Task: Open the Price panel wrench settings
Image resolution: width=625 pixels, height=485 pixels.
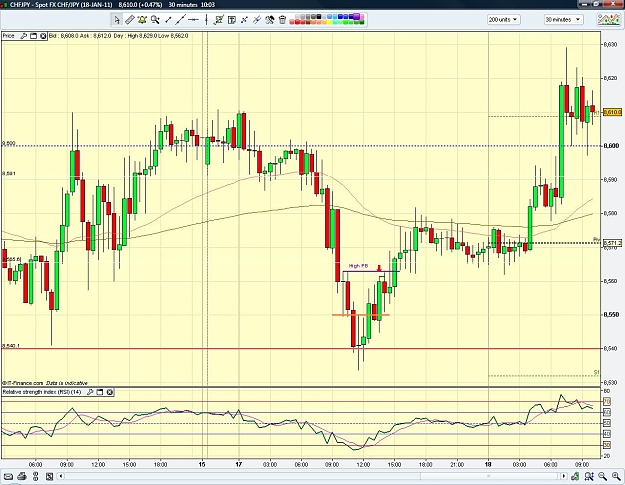Action: coord(24,36)
